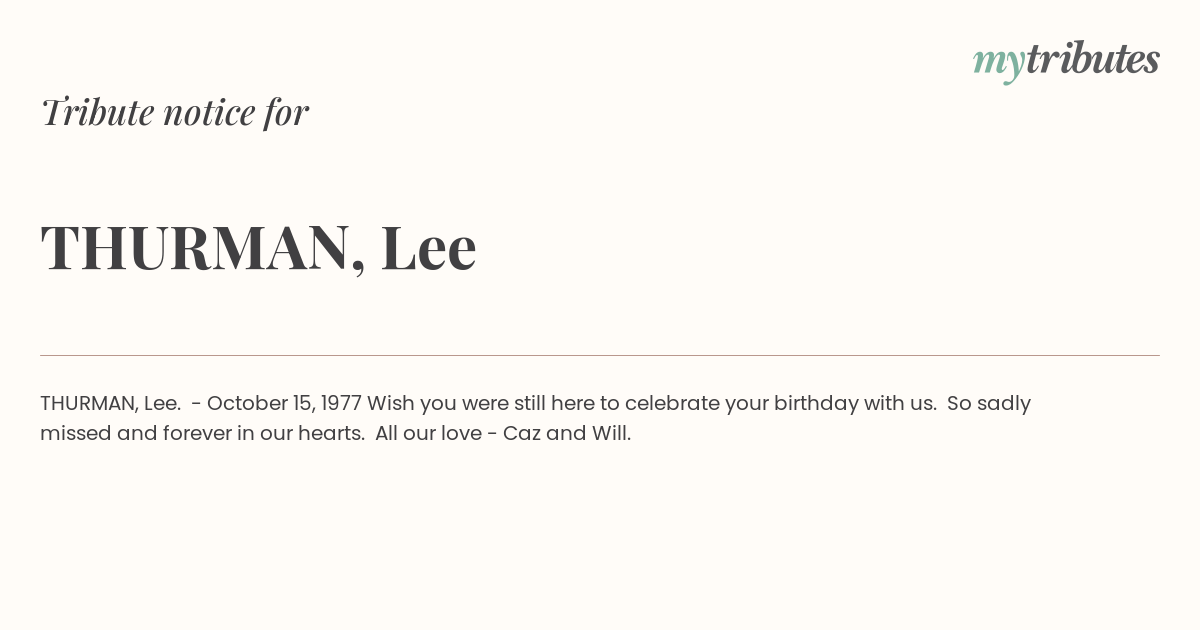Click the mytributes logo
Screen dimensions: 1200x630
click(x=1066, y=62)
